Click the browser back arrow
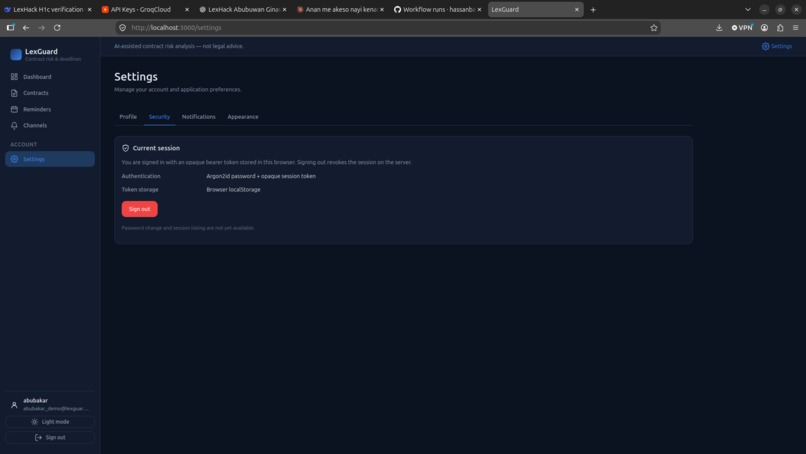 click(x=26, y=28)
